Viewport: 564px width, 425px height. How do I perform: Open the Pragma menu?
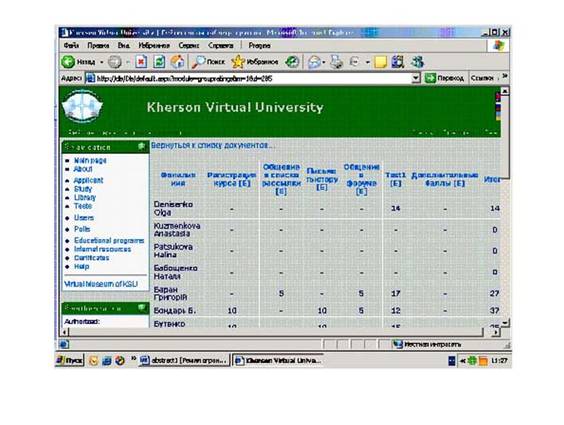pos(259,46)
